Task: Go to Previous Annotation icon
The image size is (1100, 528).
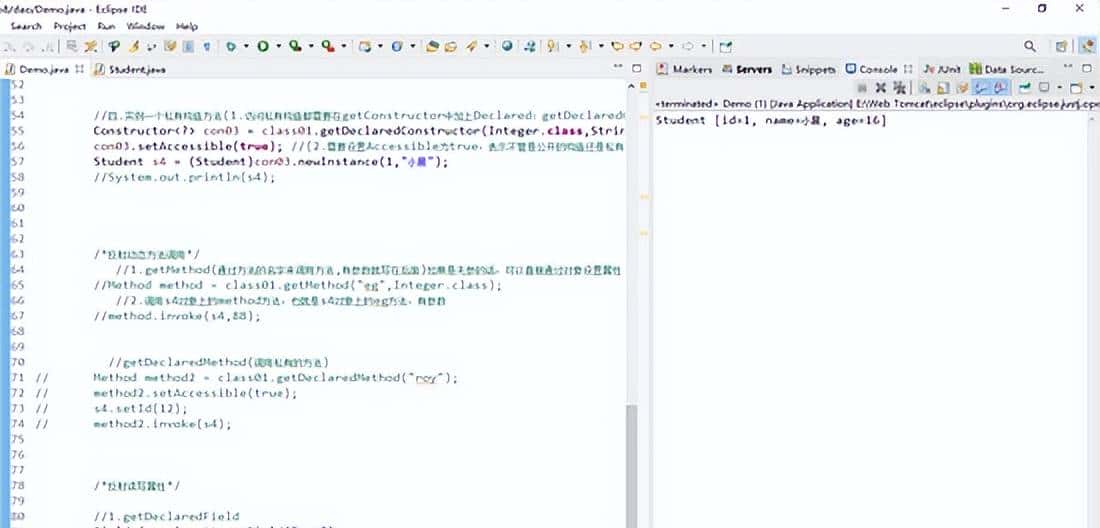Action: [x=585, y=46]
